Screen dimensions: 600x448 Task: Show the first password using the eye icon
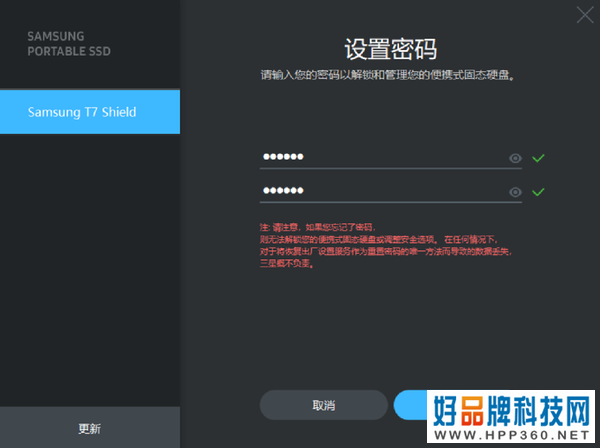(x=515, y=158)
